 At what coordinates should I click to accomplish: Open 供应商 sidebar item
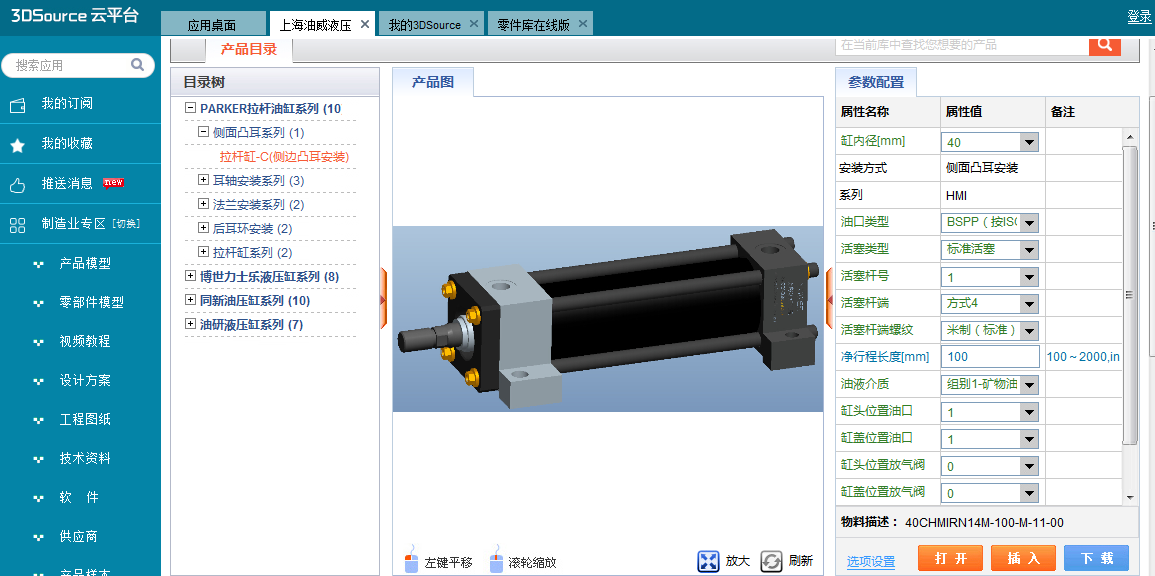78,537
